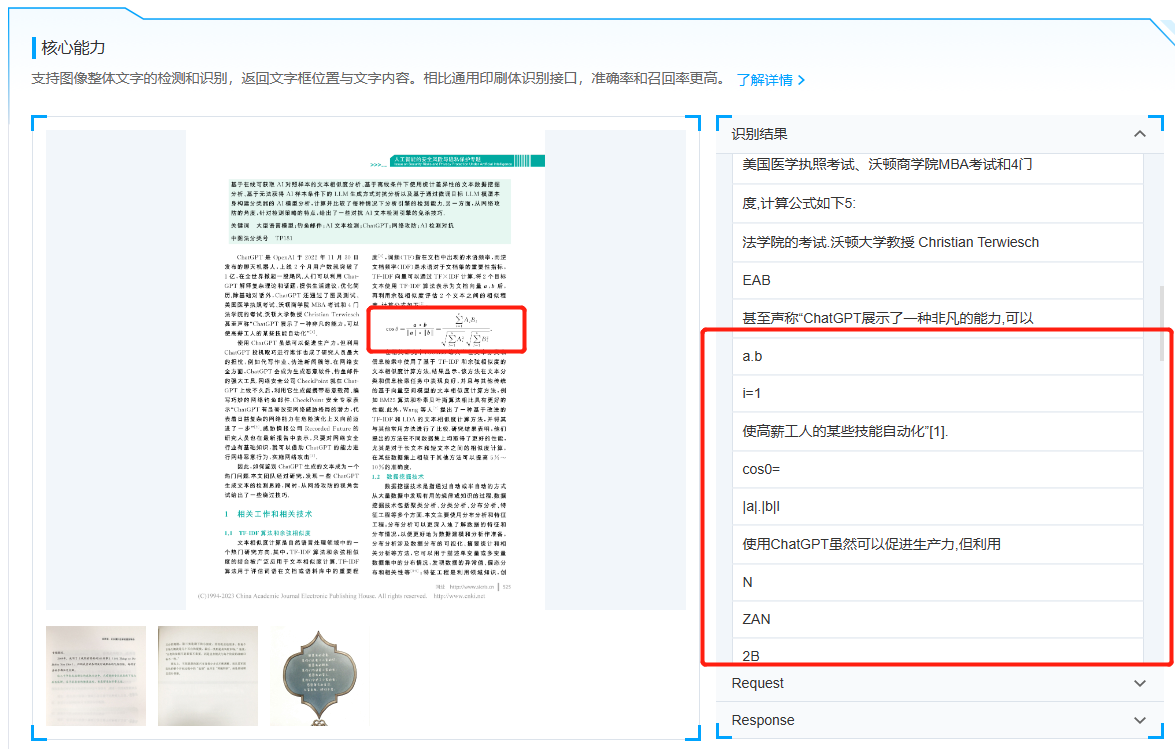Expand the Request section
Viewport: 1175px width, 749px height.
1139,684
